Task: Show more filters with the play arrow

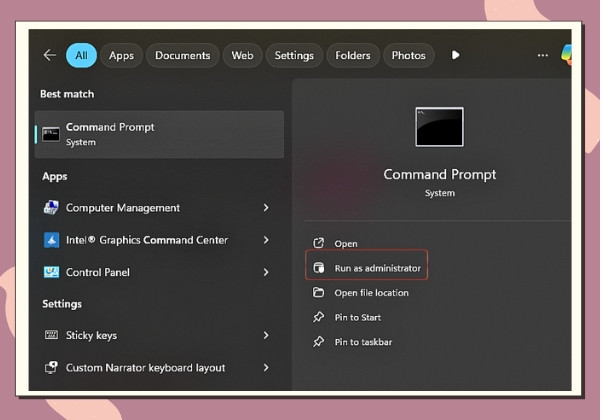Action: [x=455, y=55]
